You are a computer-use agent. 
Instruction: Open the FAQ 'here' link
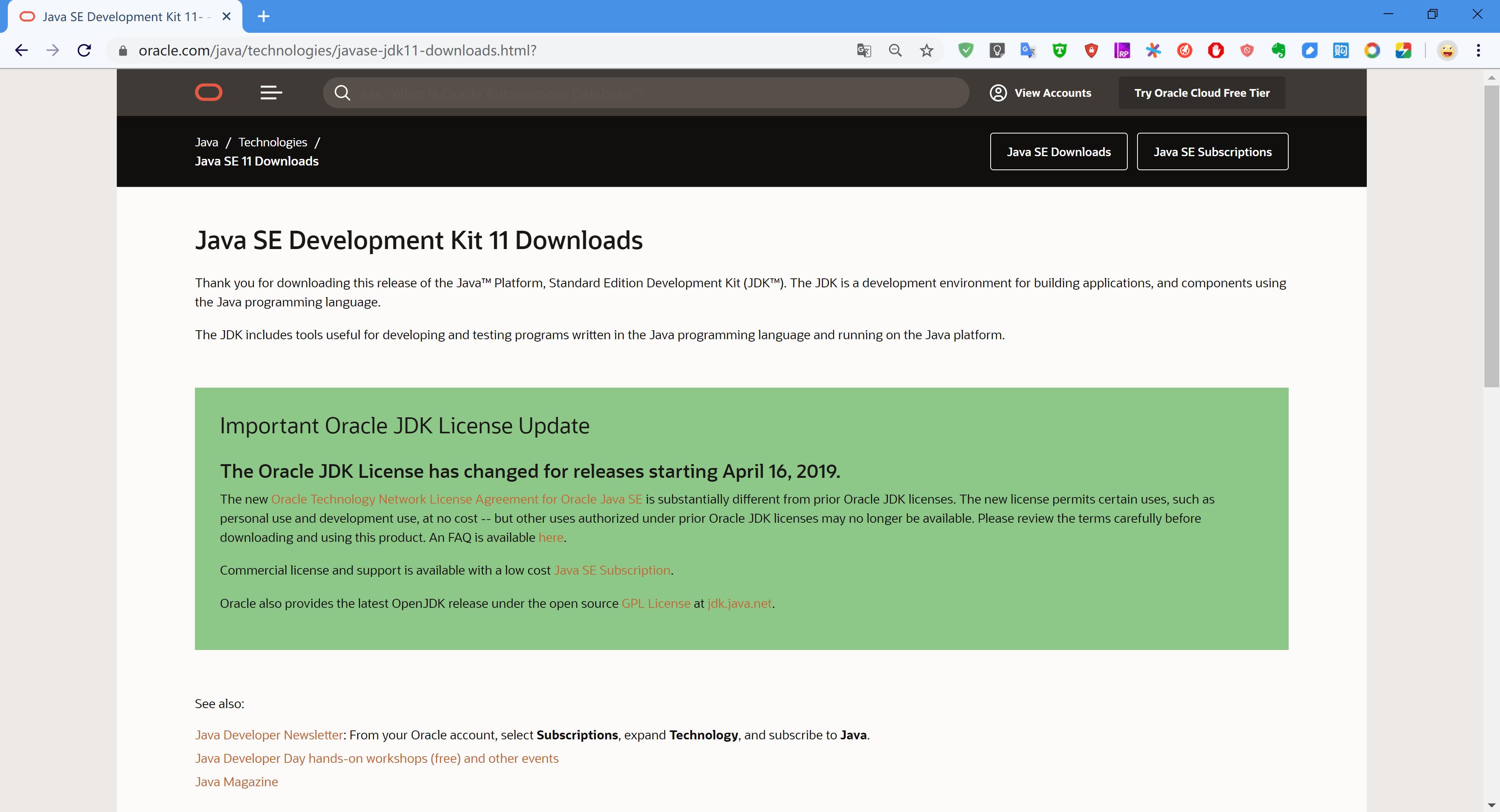(551, 538)
